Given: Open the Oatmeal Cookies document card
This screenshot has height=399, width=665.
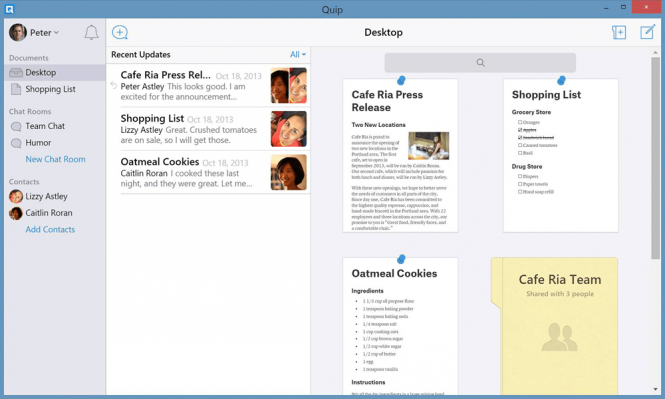Looking at the screenshot, I should click(x=400, y=326).
